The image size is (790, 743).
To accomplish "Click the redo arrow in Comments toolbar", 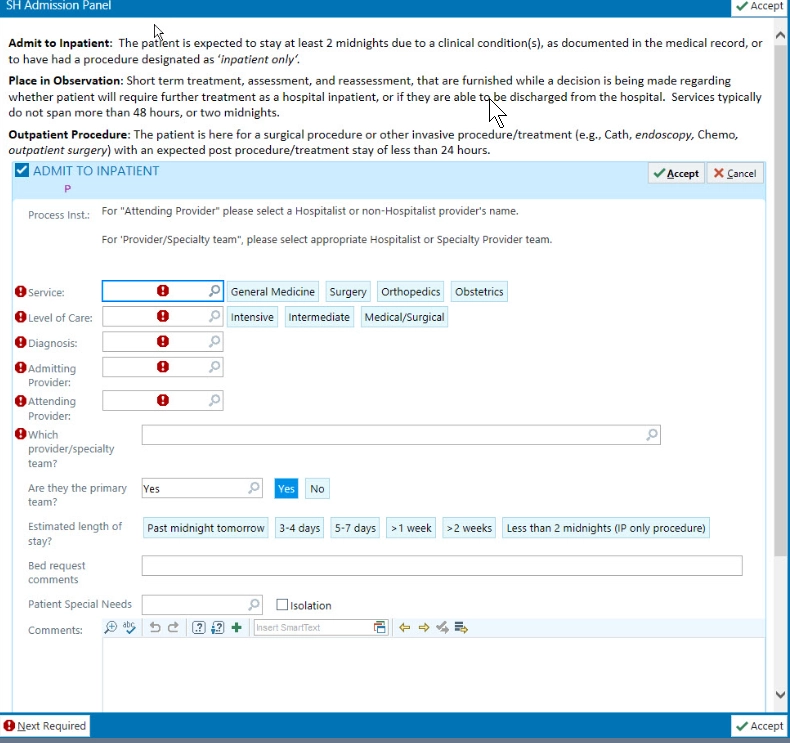I will tap(173, 628).
